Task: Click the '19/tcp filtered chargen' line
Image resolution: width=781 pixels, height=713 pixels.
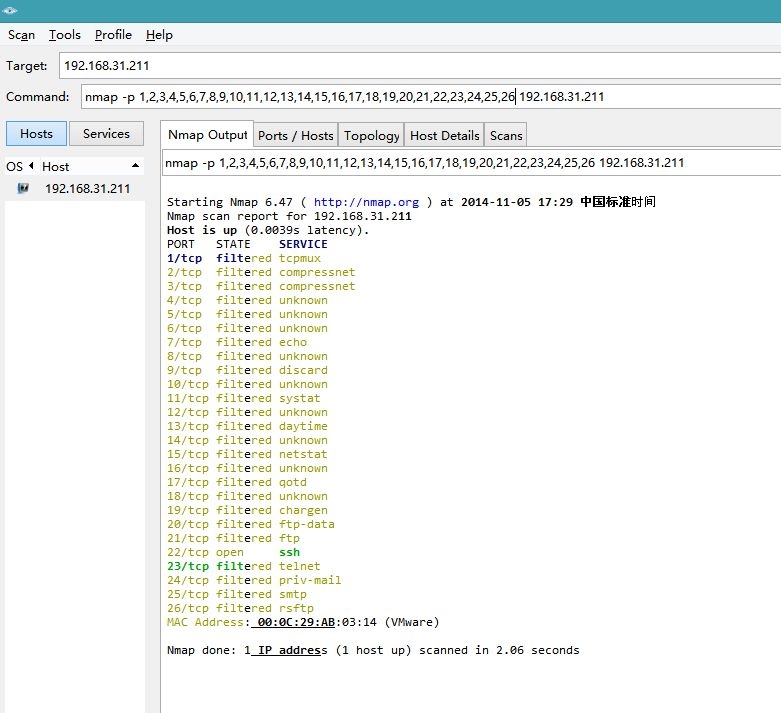Action: pyautogui.click(x=248, y=510)
